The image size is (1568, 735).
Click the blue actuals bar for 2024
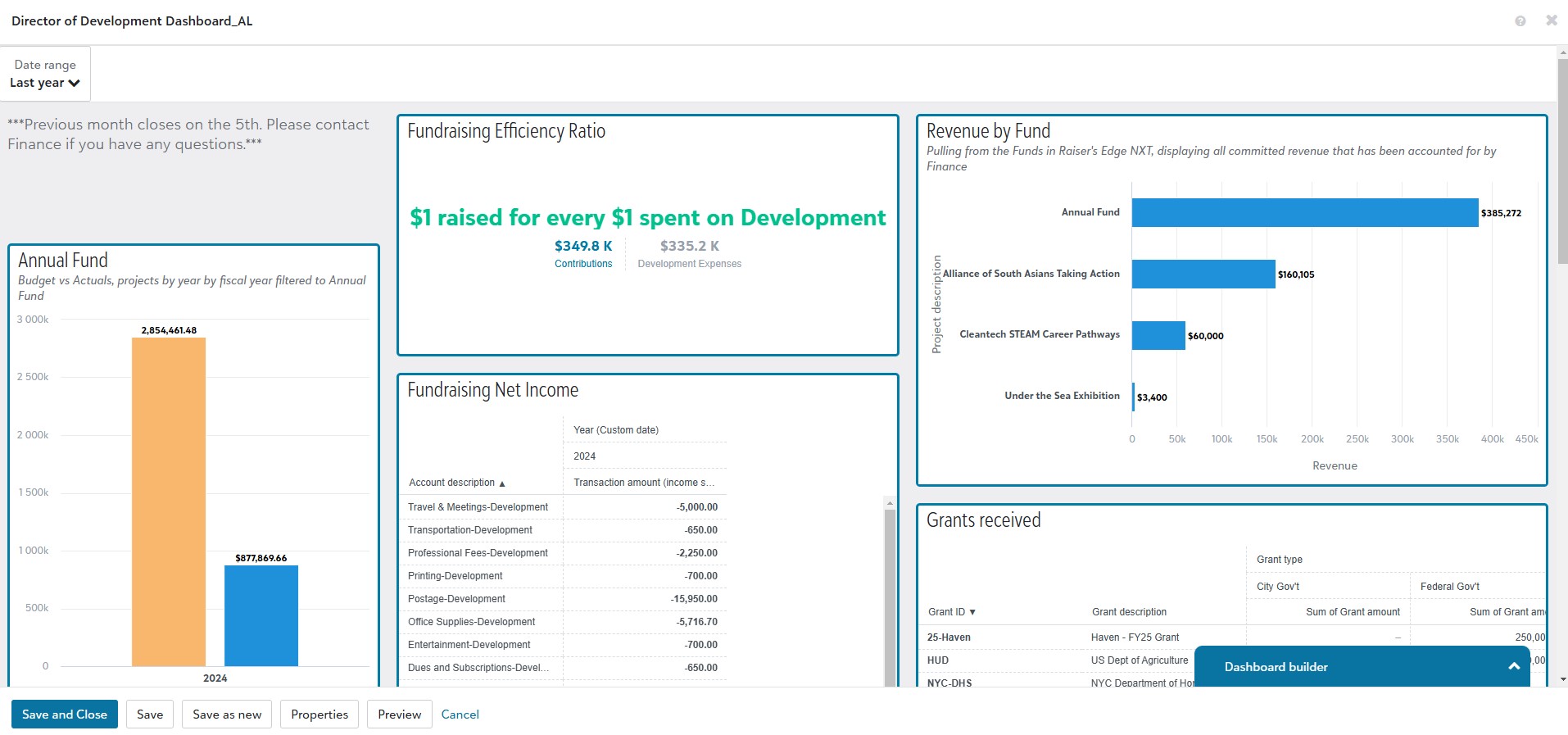click(x=261, y=615)
